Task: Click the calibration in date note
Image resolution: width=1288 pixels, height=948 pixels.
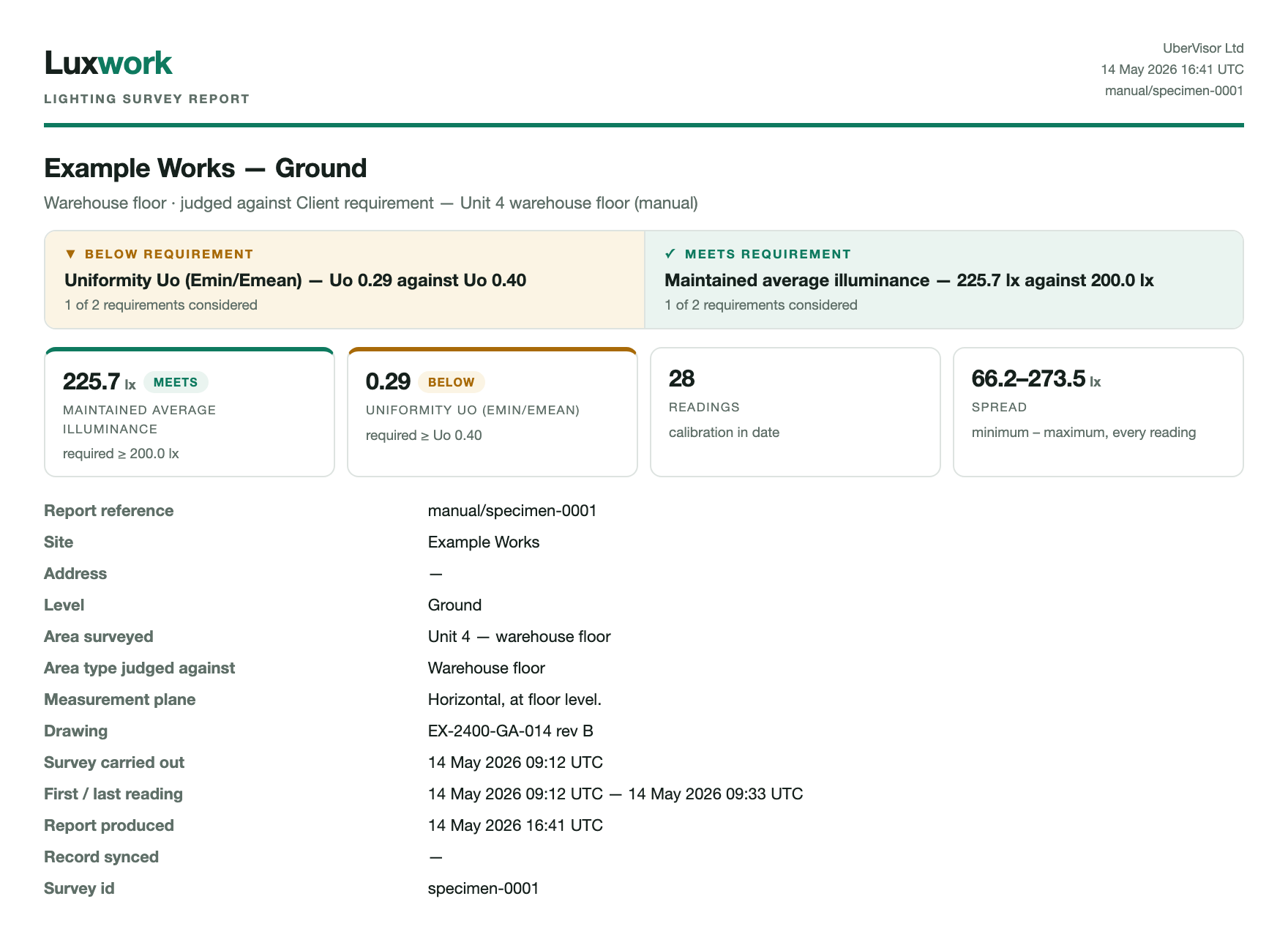Action: click(724, 433)
